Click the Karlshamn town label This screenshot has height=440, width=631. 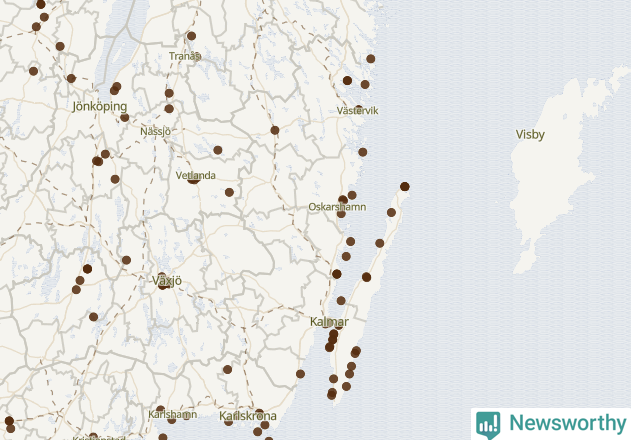173,414
